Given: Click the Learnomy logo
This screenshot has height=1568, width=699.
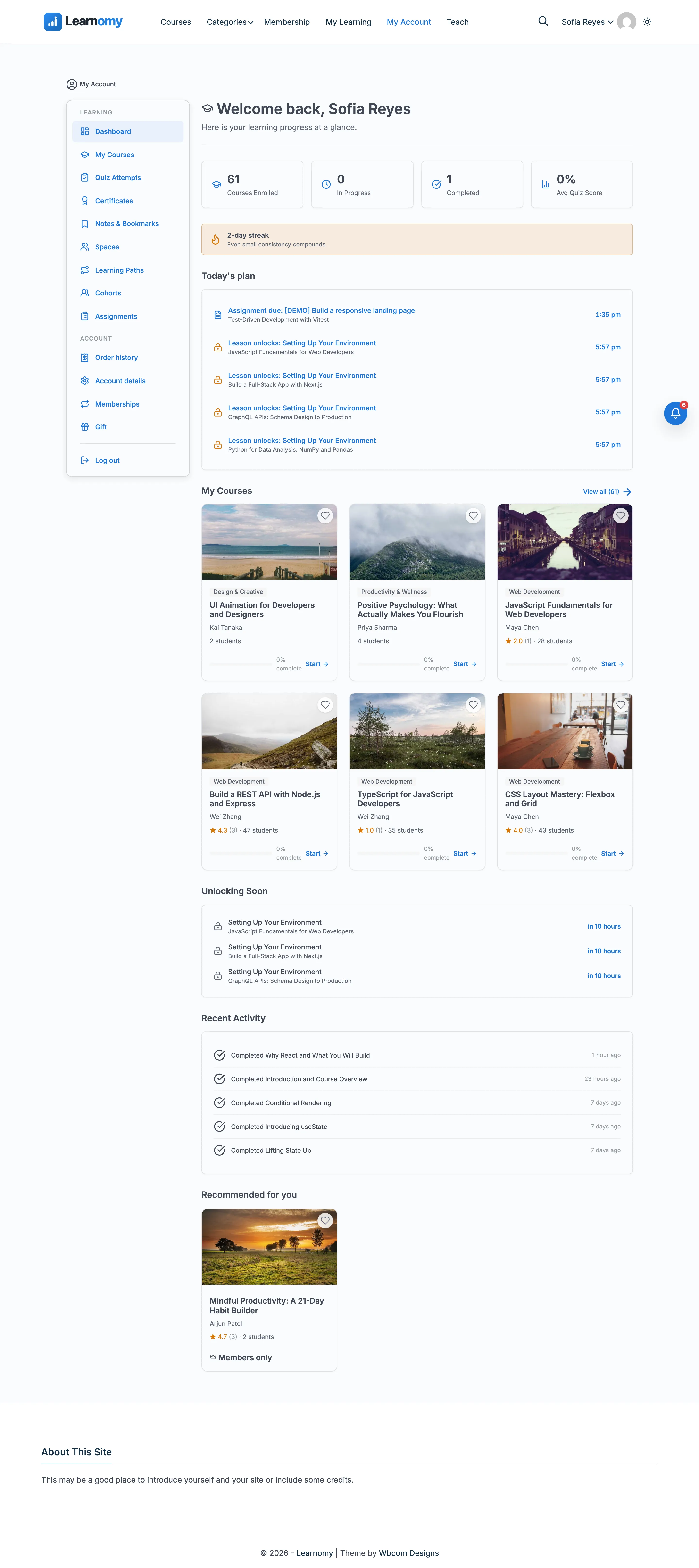Looking at the screenshot, I should [83, 22].
